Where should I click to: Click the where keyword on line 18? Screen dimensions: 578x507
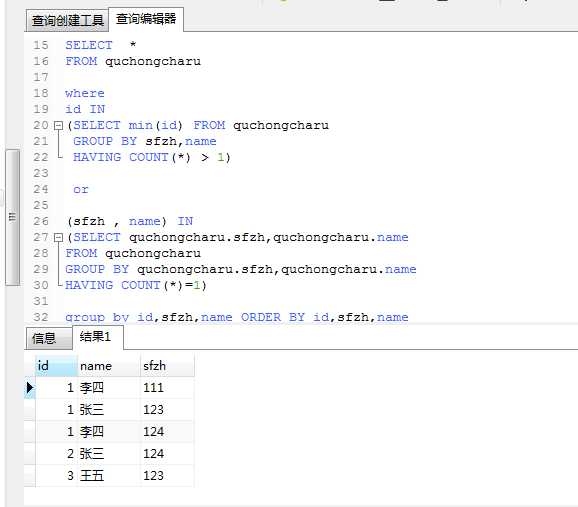pos(85,93)
